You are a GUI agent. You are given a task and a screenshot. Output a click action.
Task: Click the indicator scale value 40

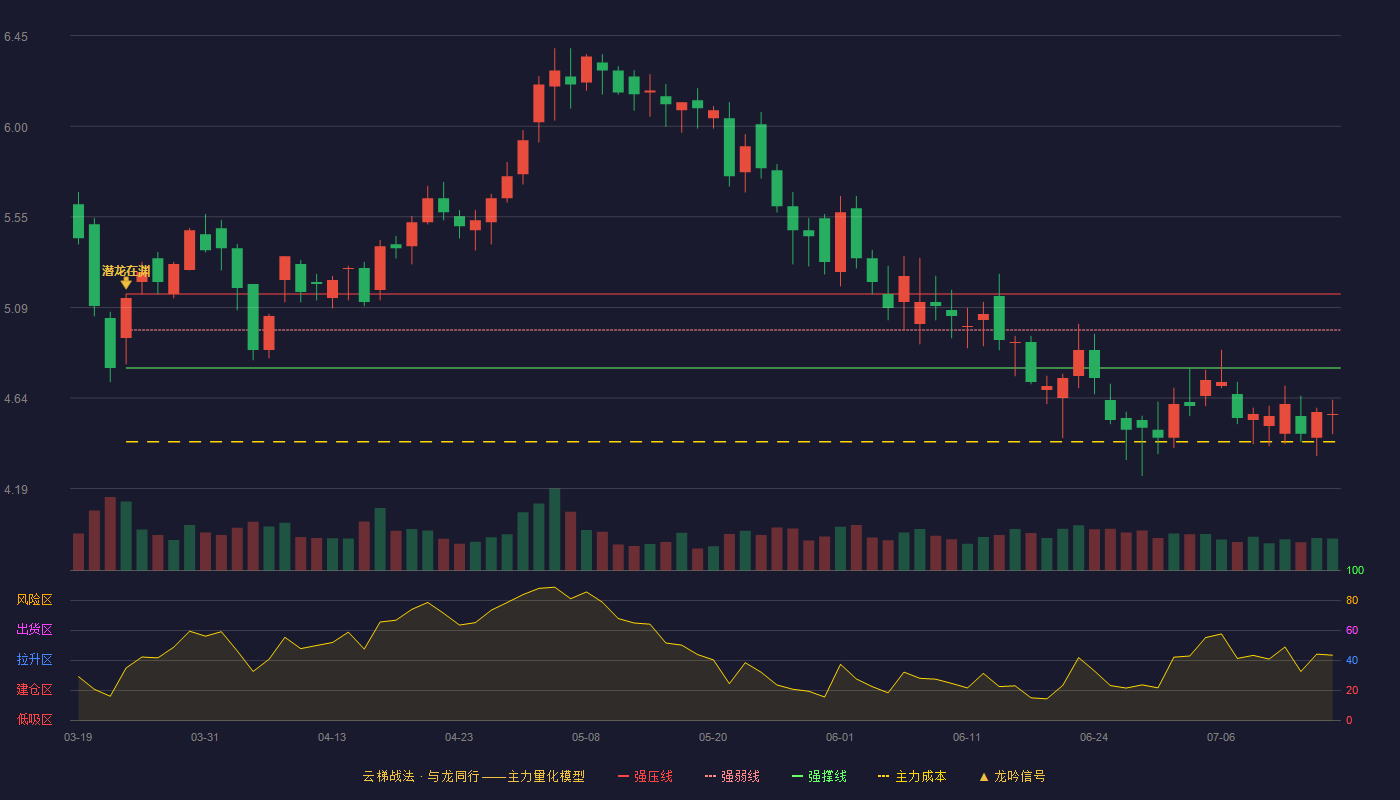click(x=1352, y=660)
